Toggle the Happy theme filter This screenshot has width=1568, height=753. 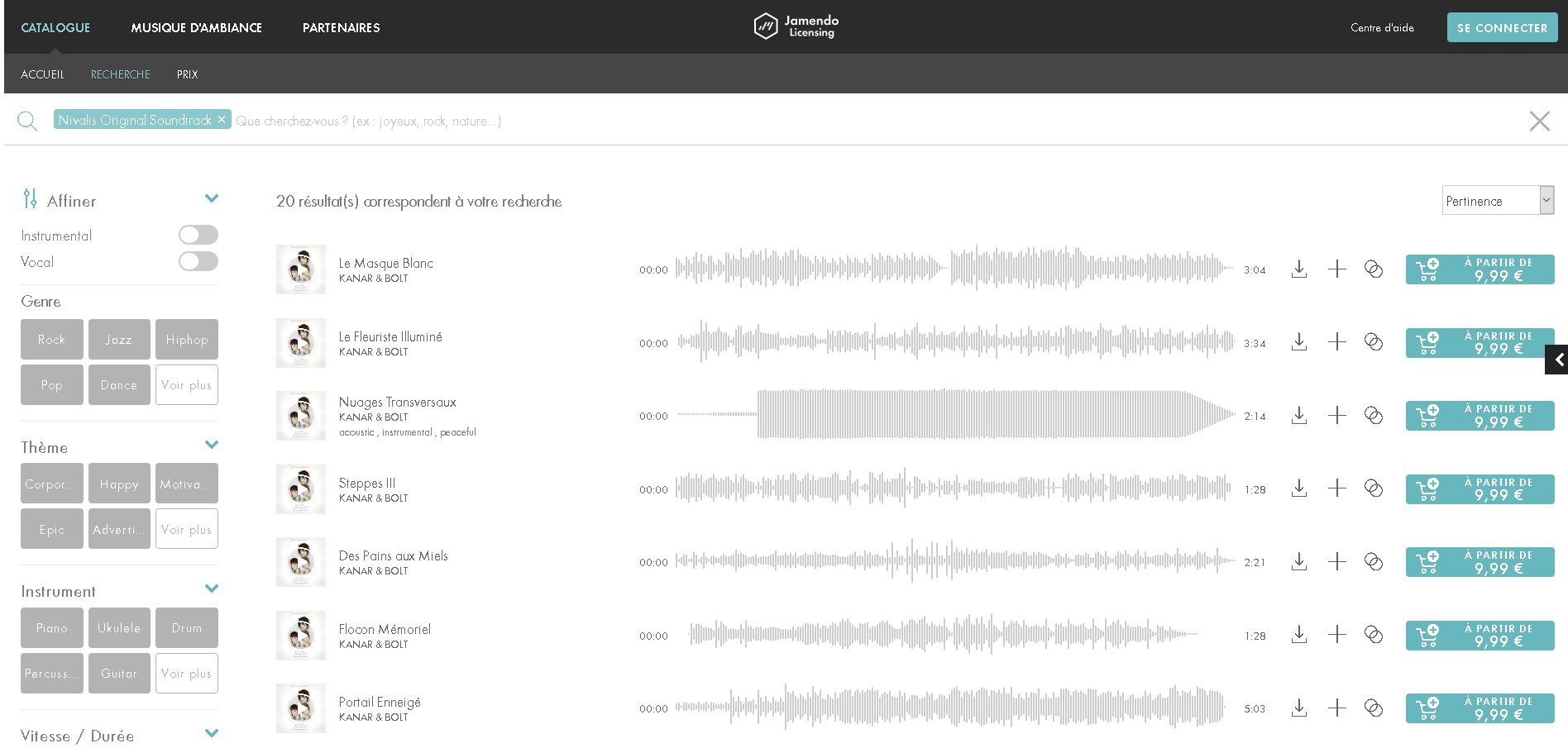click(119, 484)
